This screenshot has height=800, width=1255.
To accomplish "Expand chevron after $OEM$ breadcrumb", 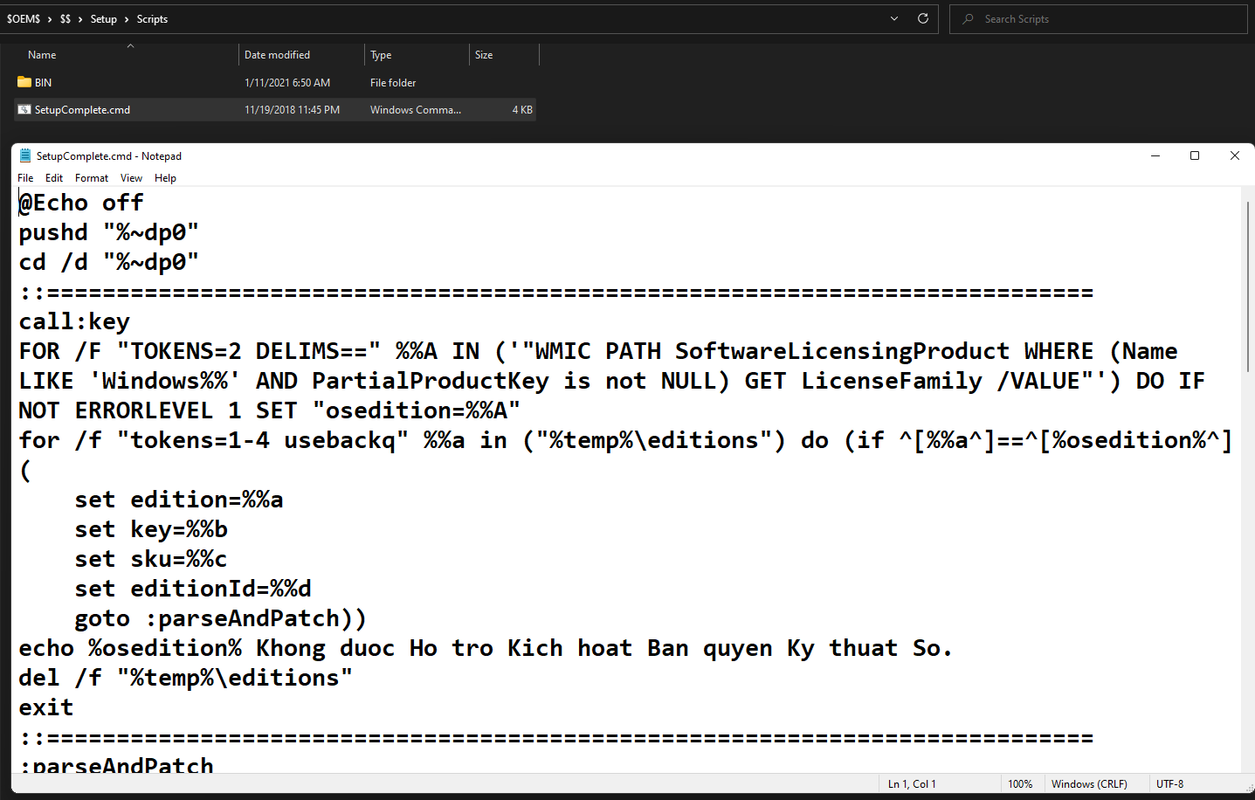I will pos(49,19).
